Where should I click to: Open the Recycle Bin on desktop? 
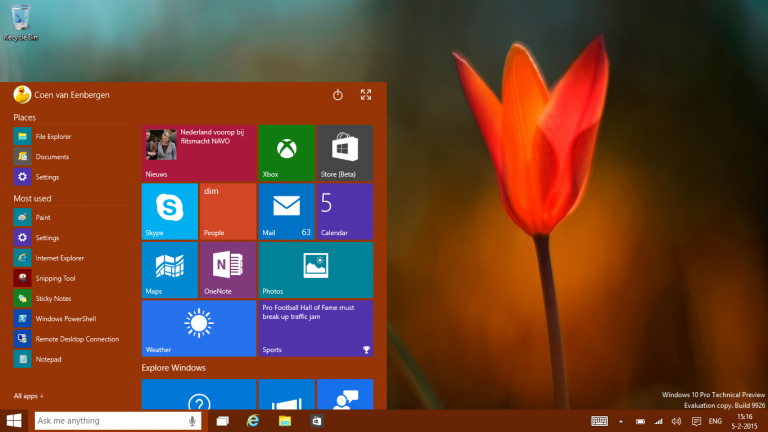21,20
